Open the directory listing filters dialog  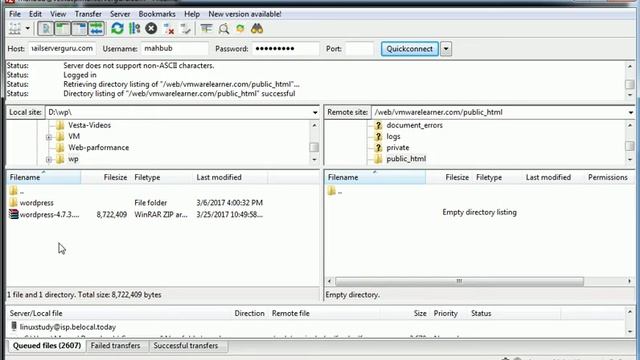click(x=206, y=29)
